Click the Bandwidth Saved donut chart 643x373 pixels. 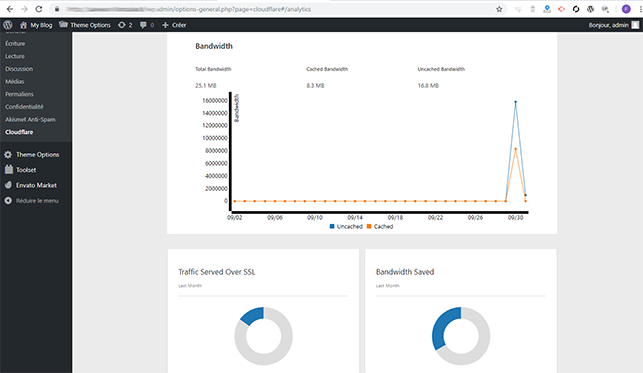click(x=461, y=336)
